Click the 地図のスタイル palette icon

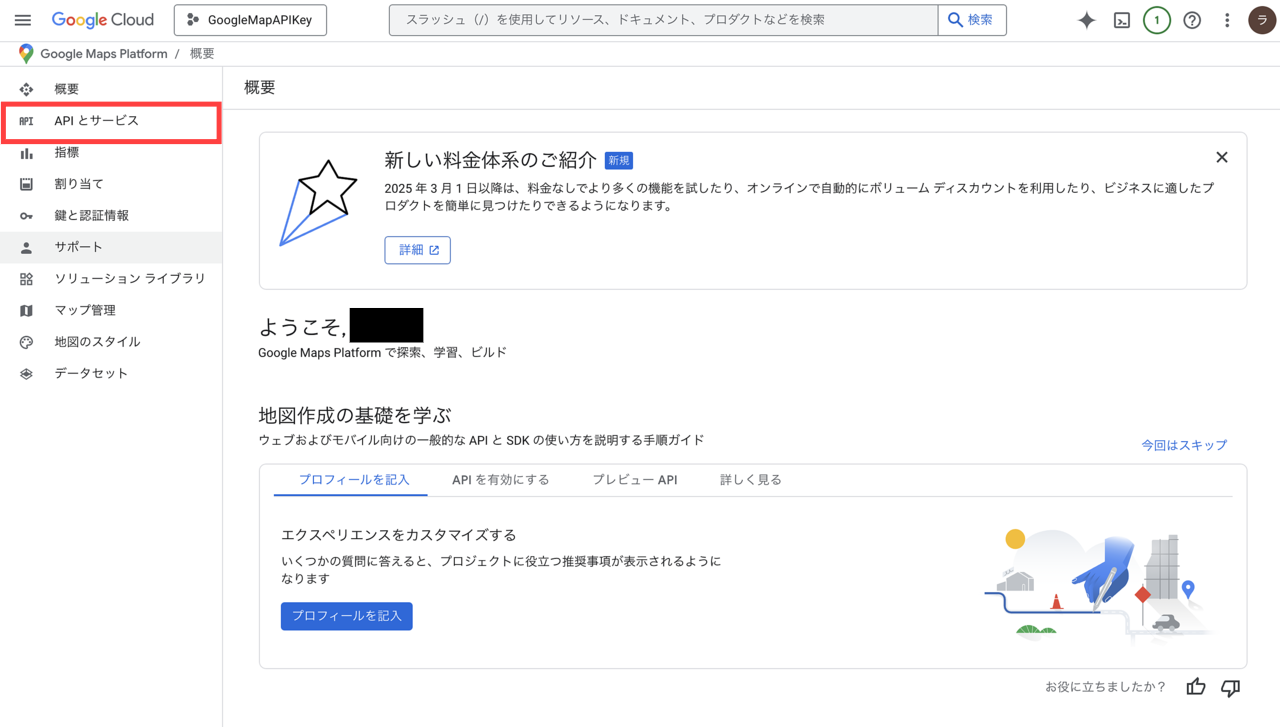coord(26,342)
